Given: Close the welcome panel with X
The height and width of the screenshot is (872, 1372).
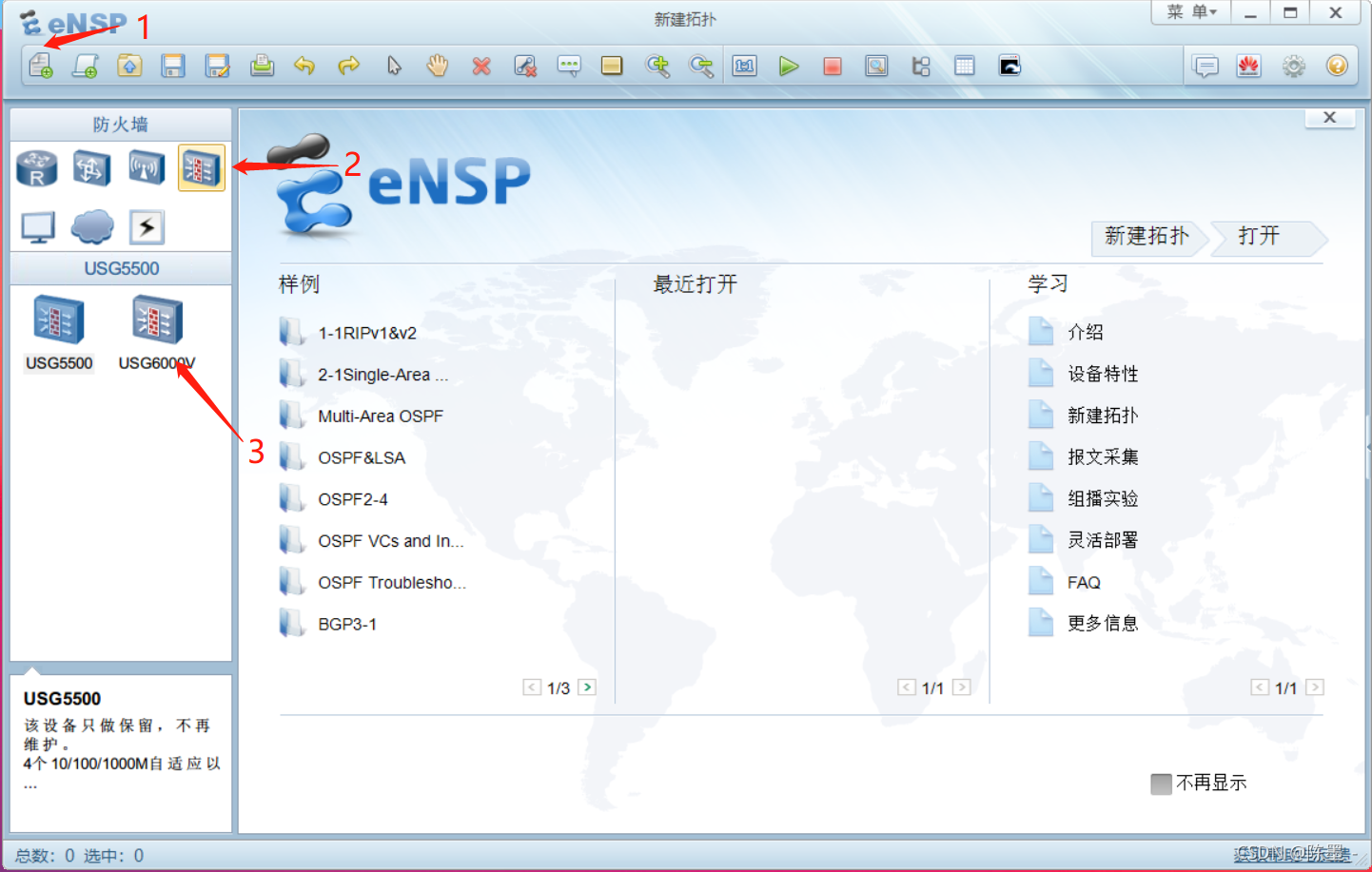Looking at the screenshot, I should 1330,118.
